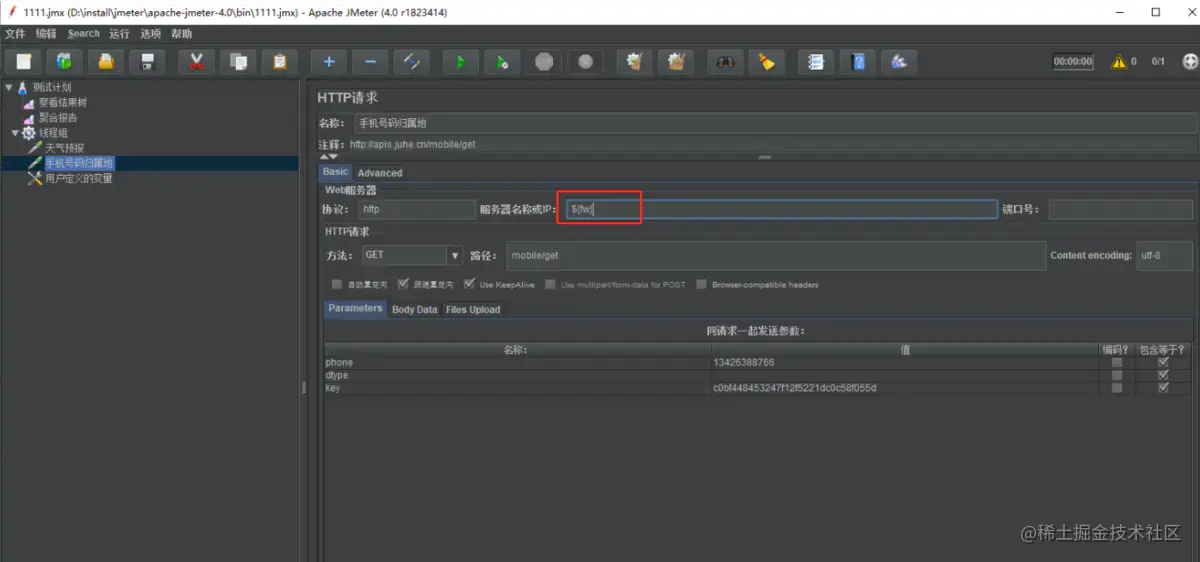Open the 选项 menu
The width and height of the screenshot is (1200, 562).
[x=151, y=34]
